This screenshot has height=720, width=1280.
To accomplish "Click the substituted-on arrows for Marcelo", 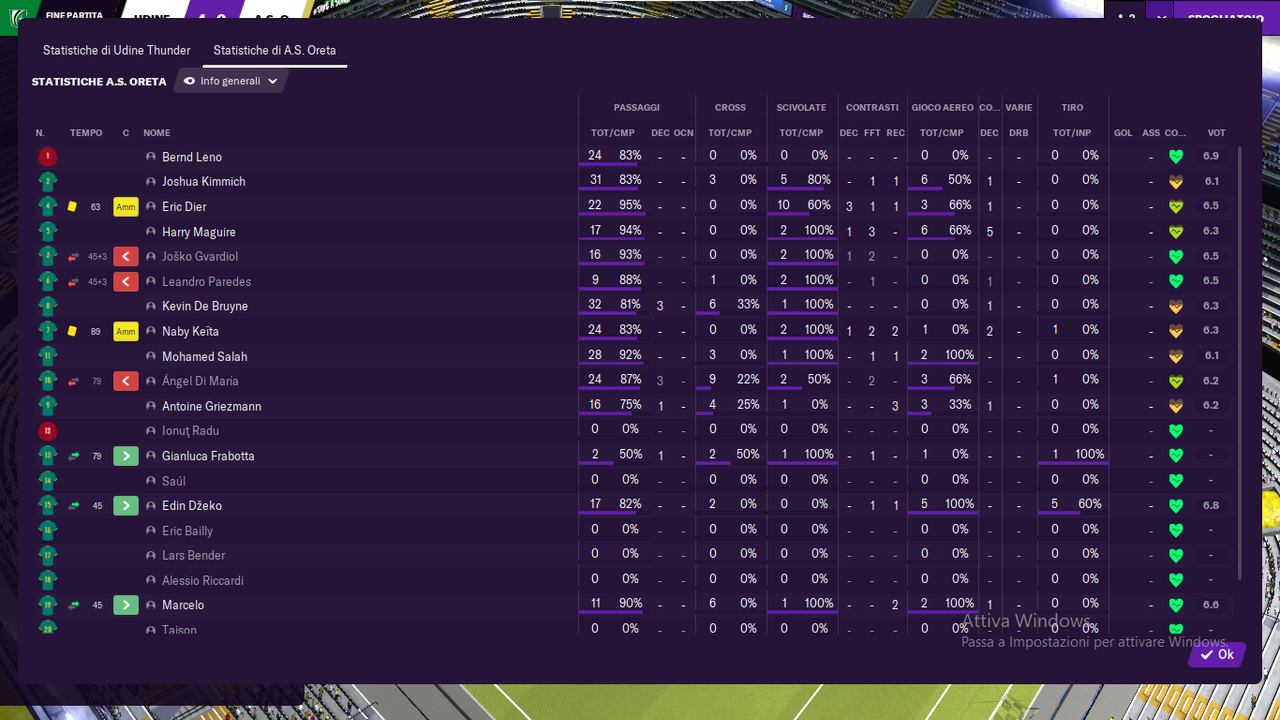I will 73,605.
